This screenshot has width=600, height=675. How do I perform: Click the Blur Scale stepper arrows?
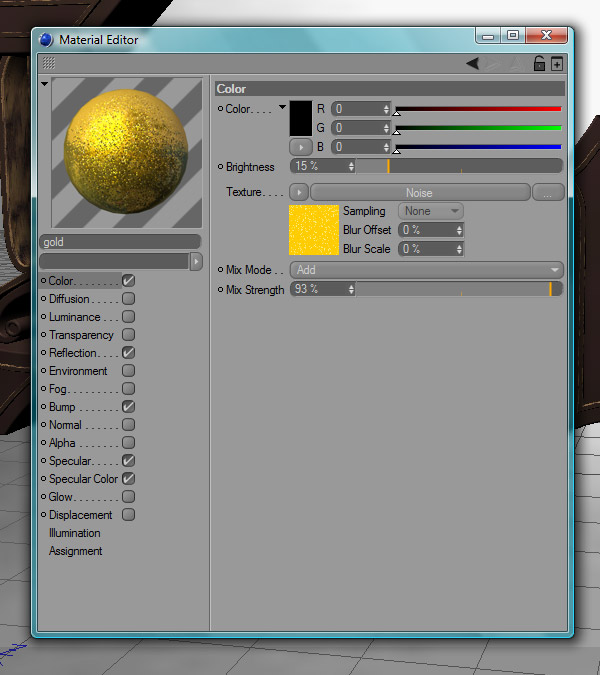[x=459, y=249]
